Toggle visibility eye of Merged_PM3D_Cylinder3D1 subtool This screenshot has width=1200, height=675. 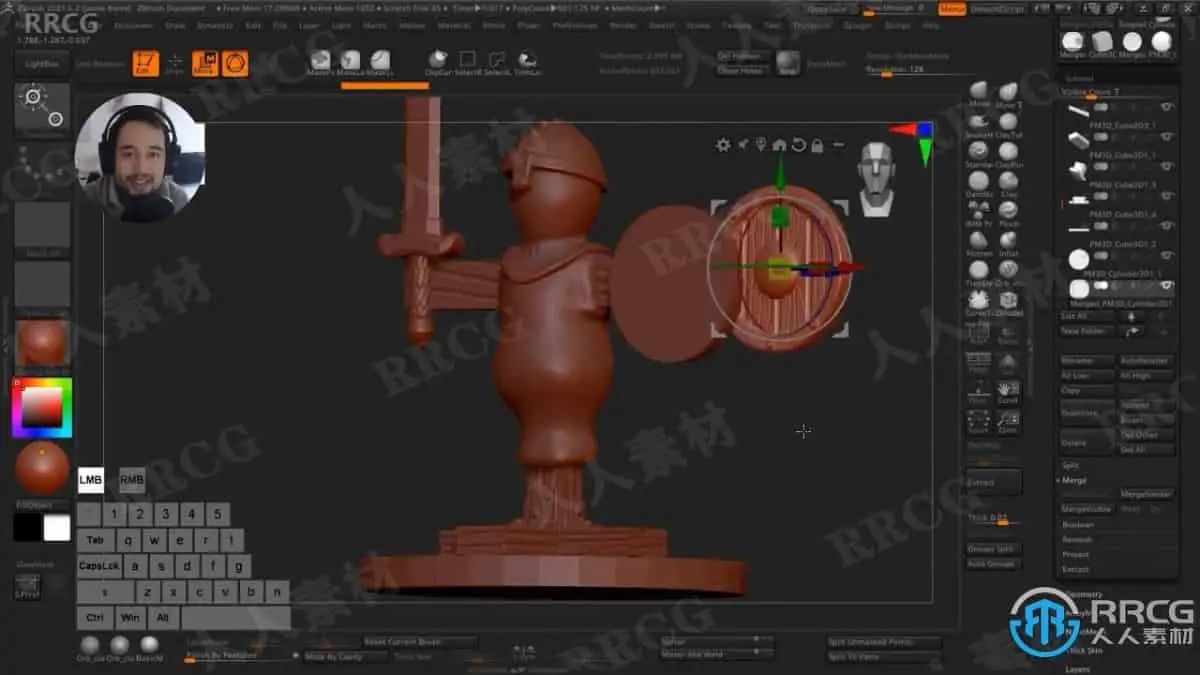[1166, 284]
